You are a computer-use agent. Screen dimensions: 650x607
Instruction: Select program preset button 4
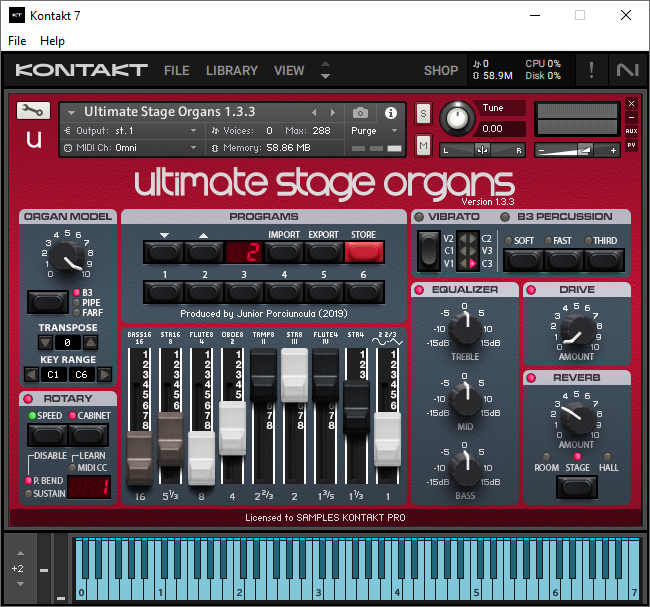pos(284,291)
